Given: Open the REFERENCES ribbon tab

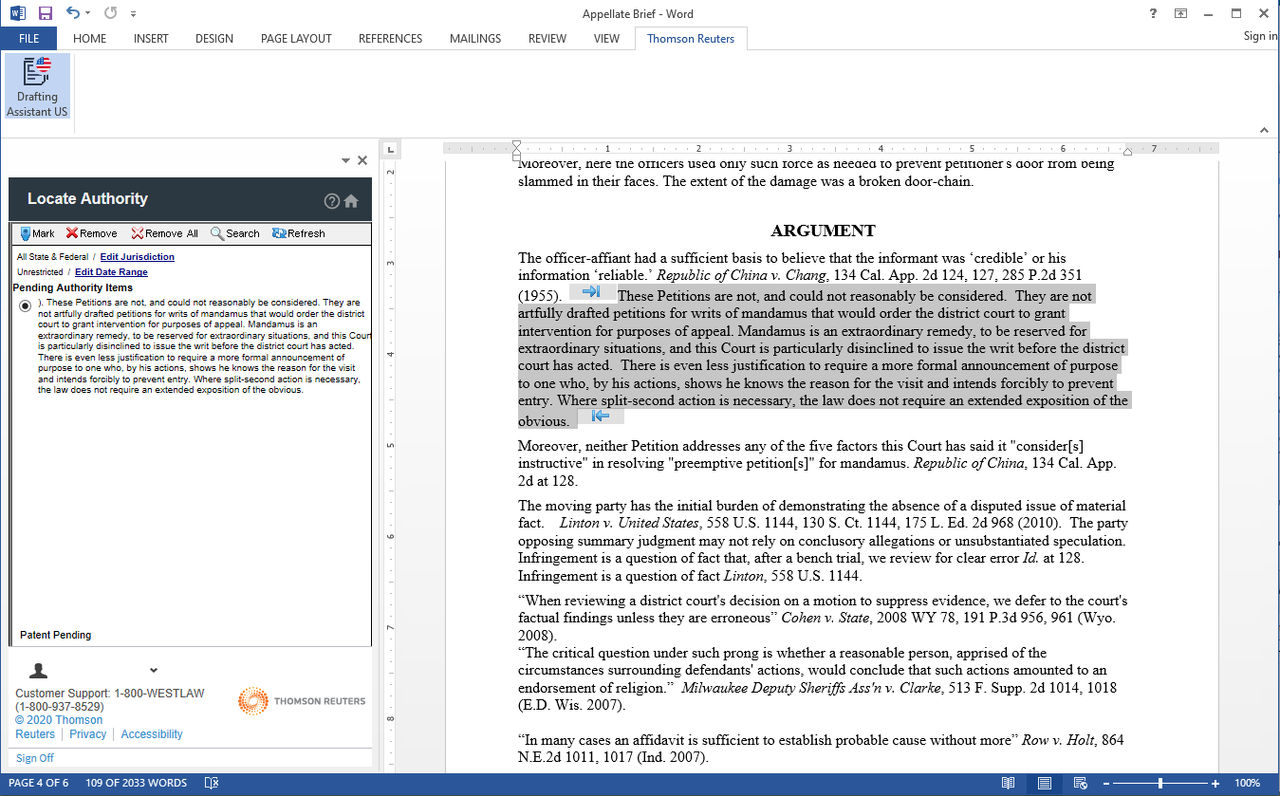Looking at the screenshot, I should point(390,38).
